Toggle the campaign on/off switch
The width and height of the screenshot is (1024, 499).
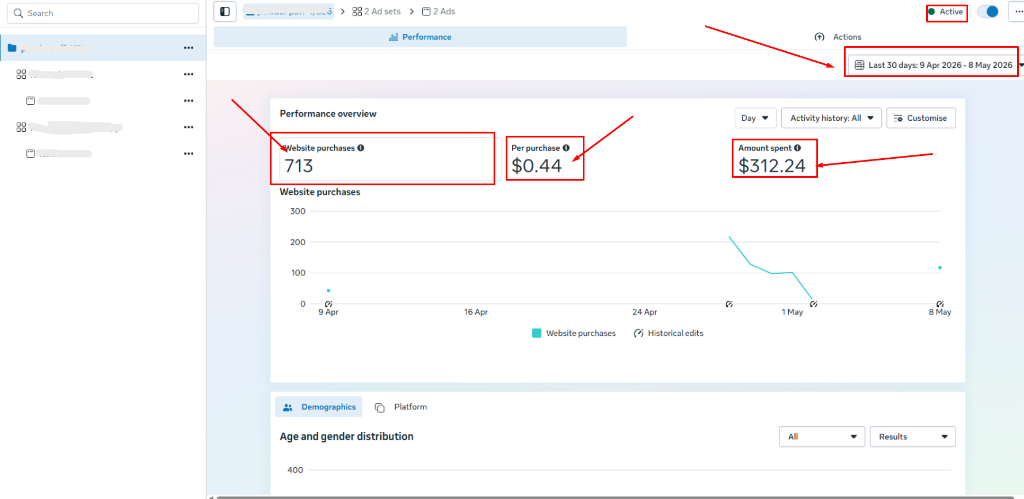coord(987,12)
